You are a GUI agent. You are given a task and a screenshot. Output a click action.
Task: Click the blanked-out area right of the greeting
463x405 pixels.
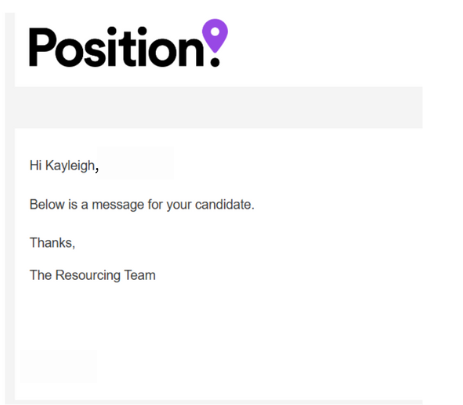[x=136, y=163]
